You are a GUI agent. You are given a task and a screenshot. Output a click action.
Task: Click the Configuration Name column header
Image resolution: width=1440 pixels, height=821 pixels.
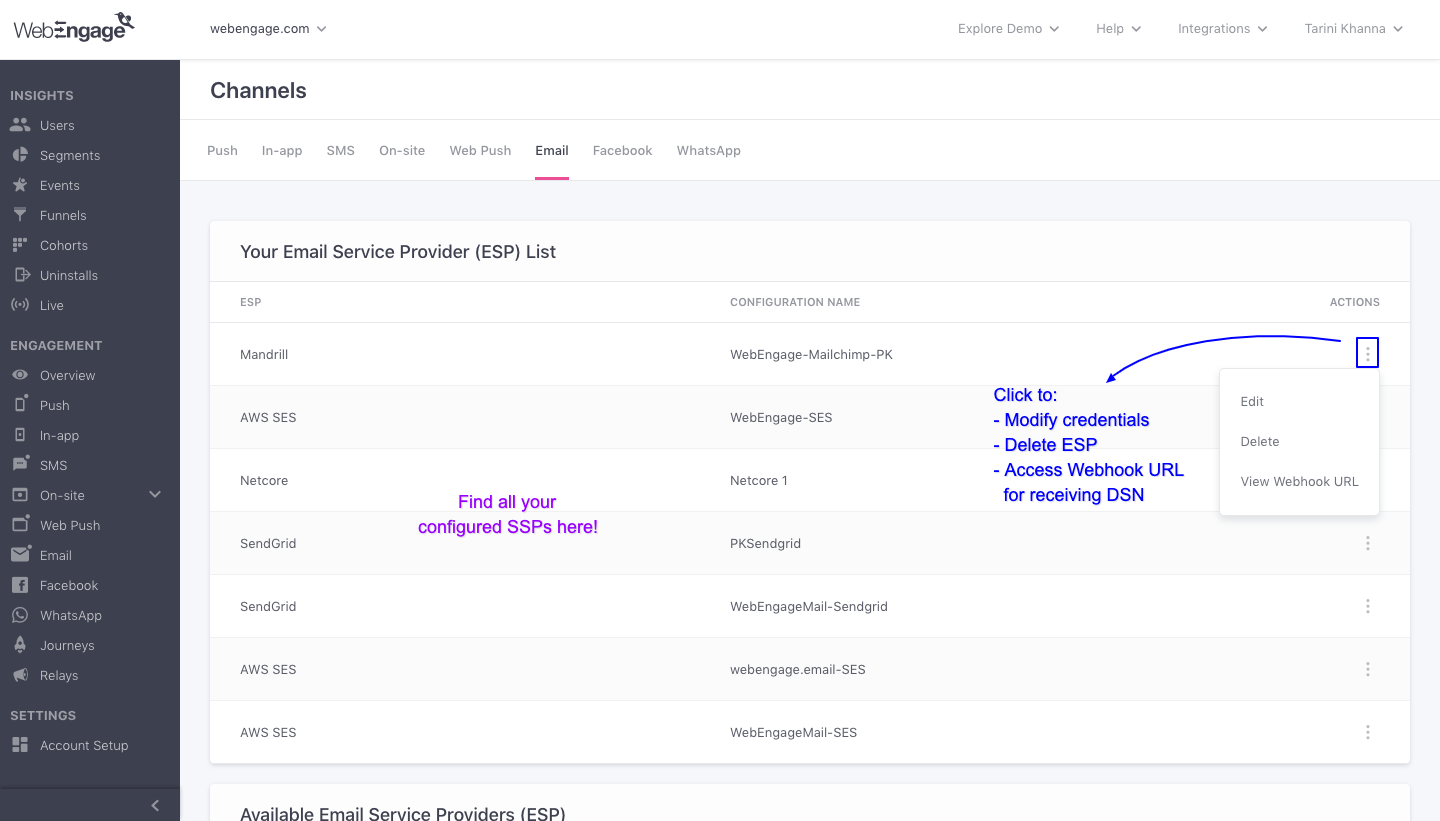click(795, 302)
